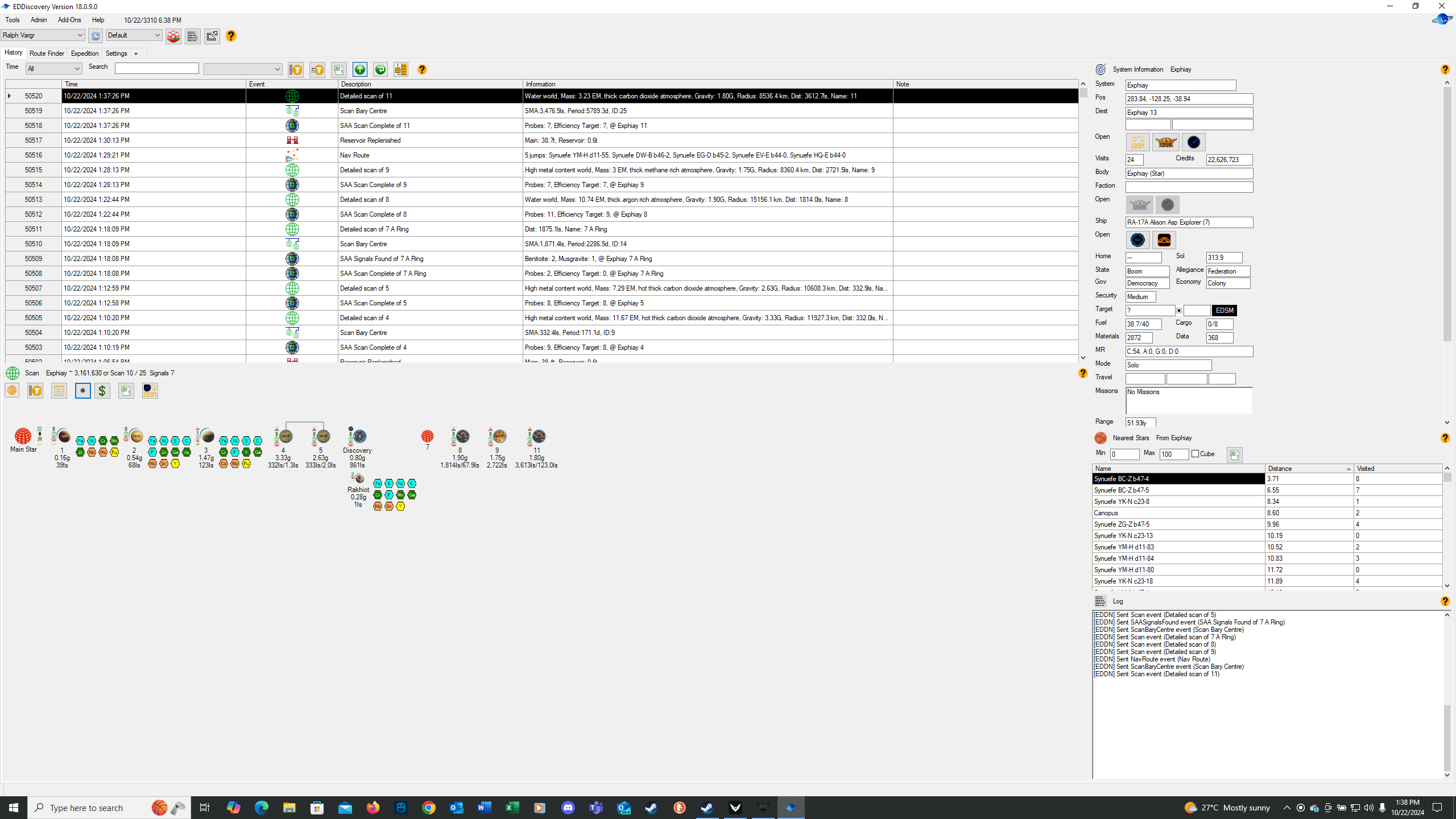Screen dimensions: 1456x819
Task: Open ship in EDShipyard orange icon
Action: point(1164,240)
